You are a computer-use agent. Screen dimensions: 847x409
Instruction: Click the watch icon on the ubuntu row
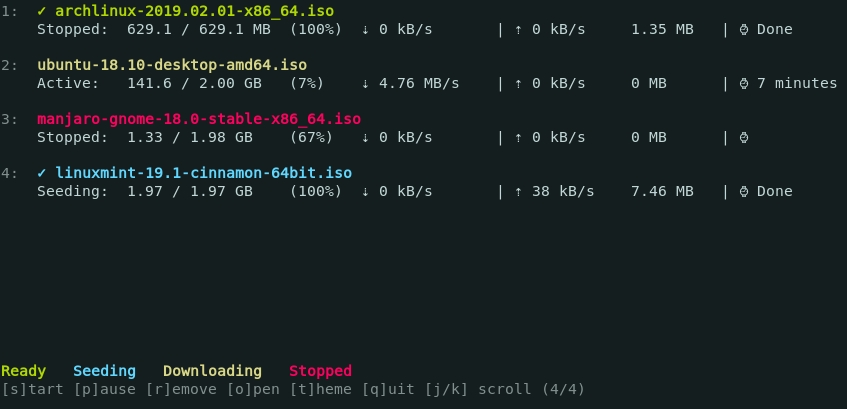(744, 83)
